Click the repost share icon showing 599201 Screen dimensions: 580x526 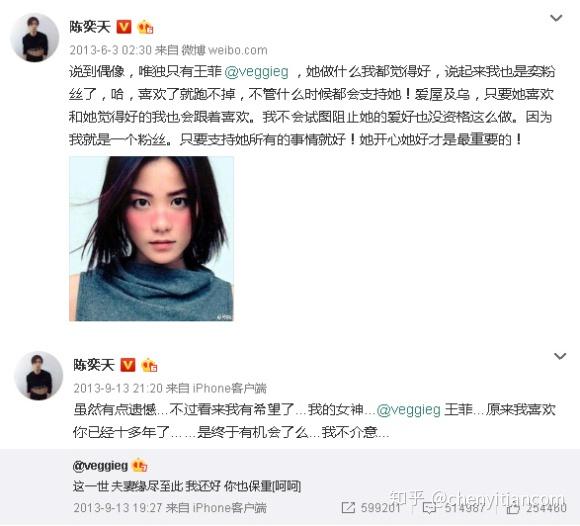pos(348,508)
